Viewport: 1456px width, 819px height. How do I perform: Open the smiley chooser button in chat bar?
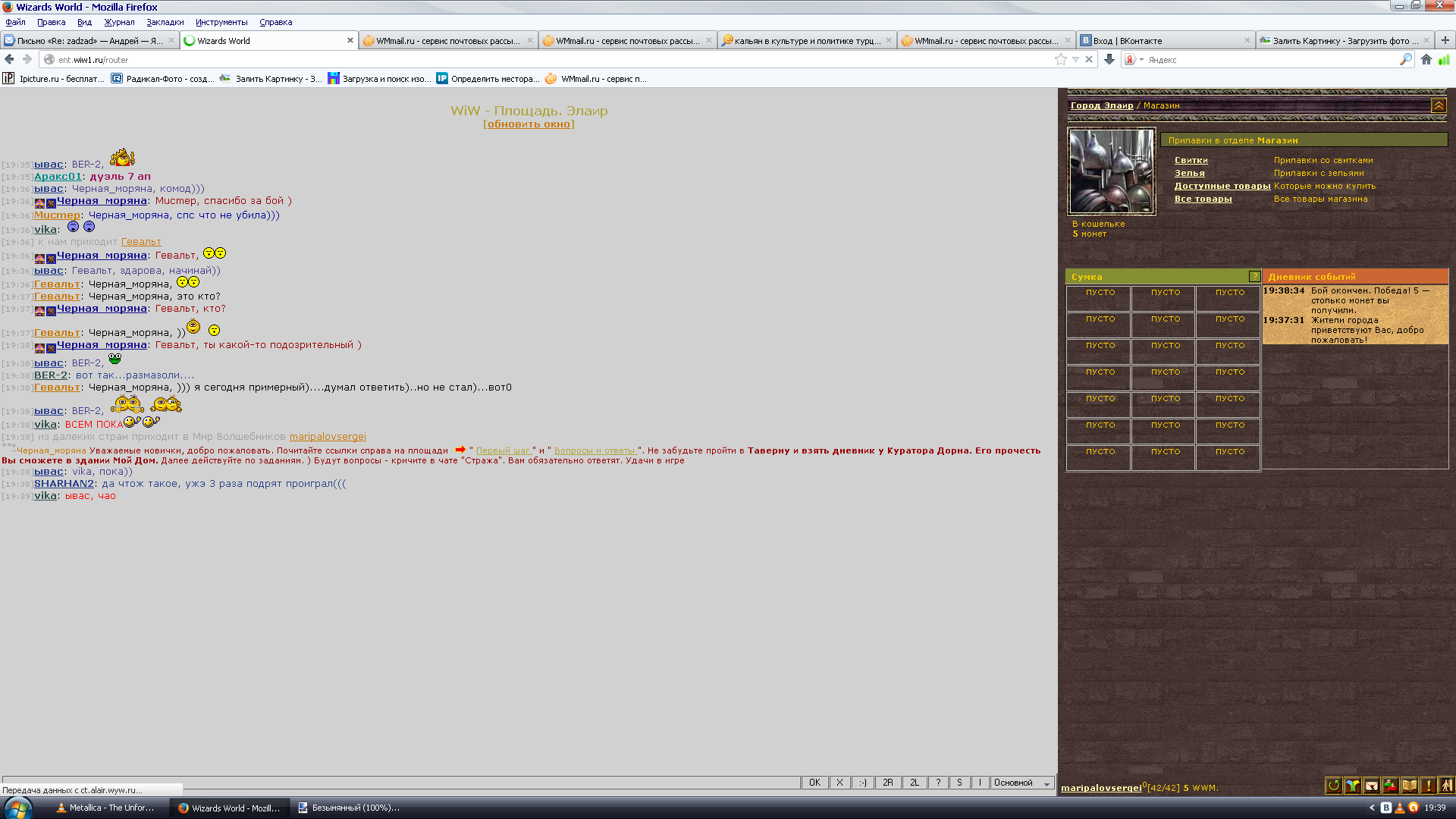coord(862,783)
